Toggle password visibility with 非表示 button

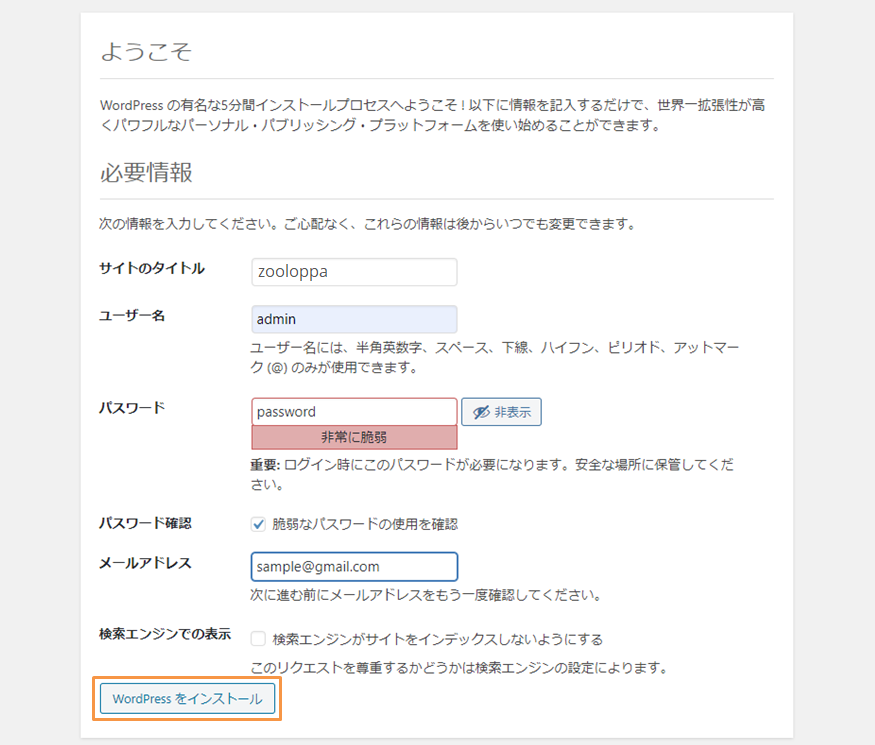(x=501, y=412)
